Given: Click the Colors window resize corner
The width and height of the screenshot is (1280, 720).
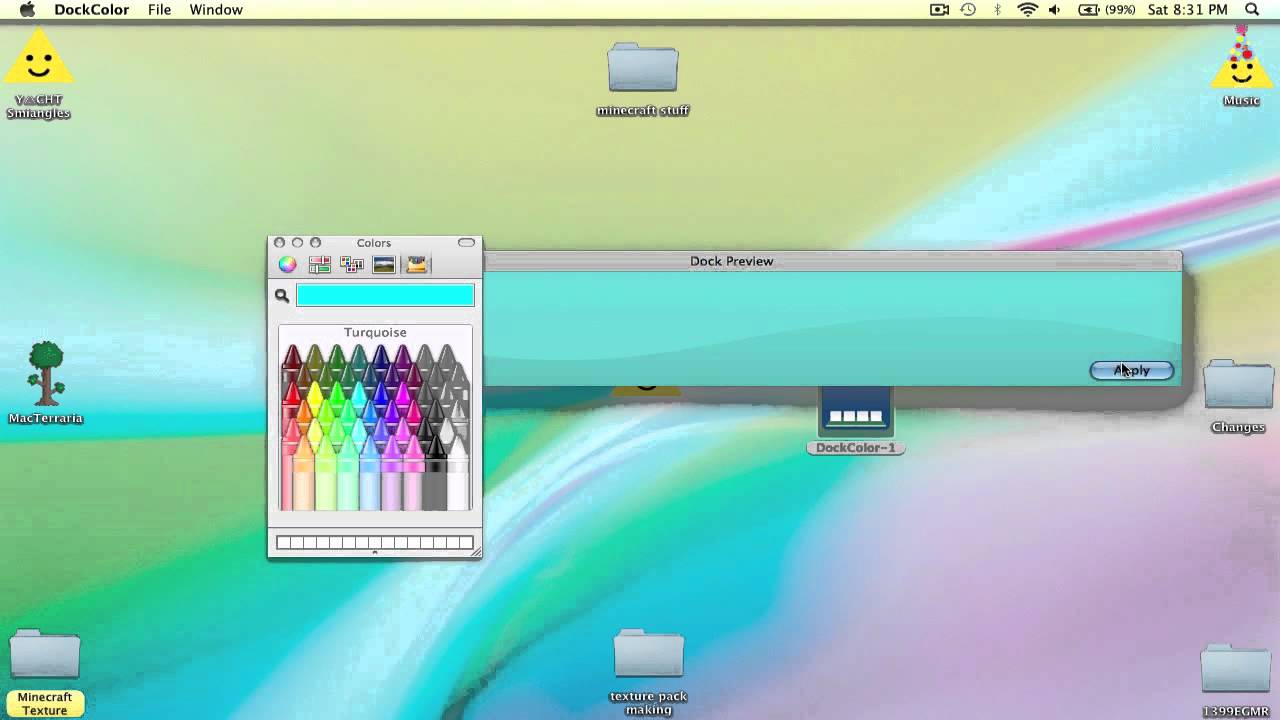Looking at the screenshot, I should 476,552.
